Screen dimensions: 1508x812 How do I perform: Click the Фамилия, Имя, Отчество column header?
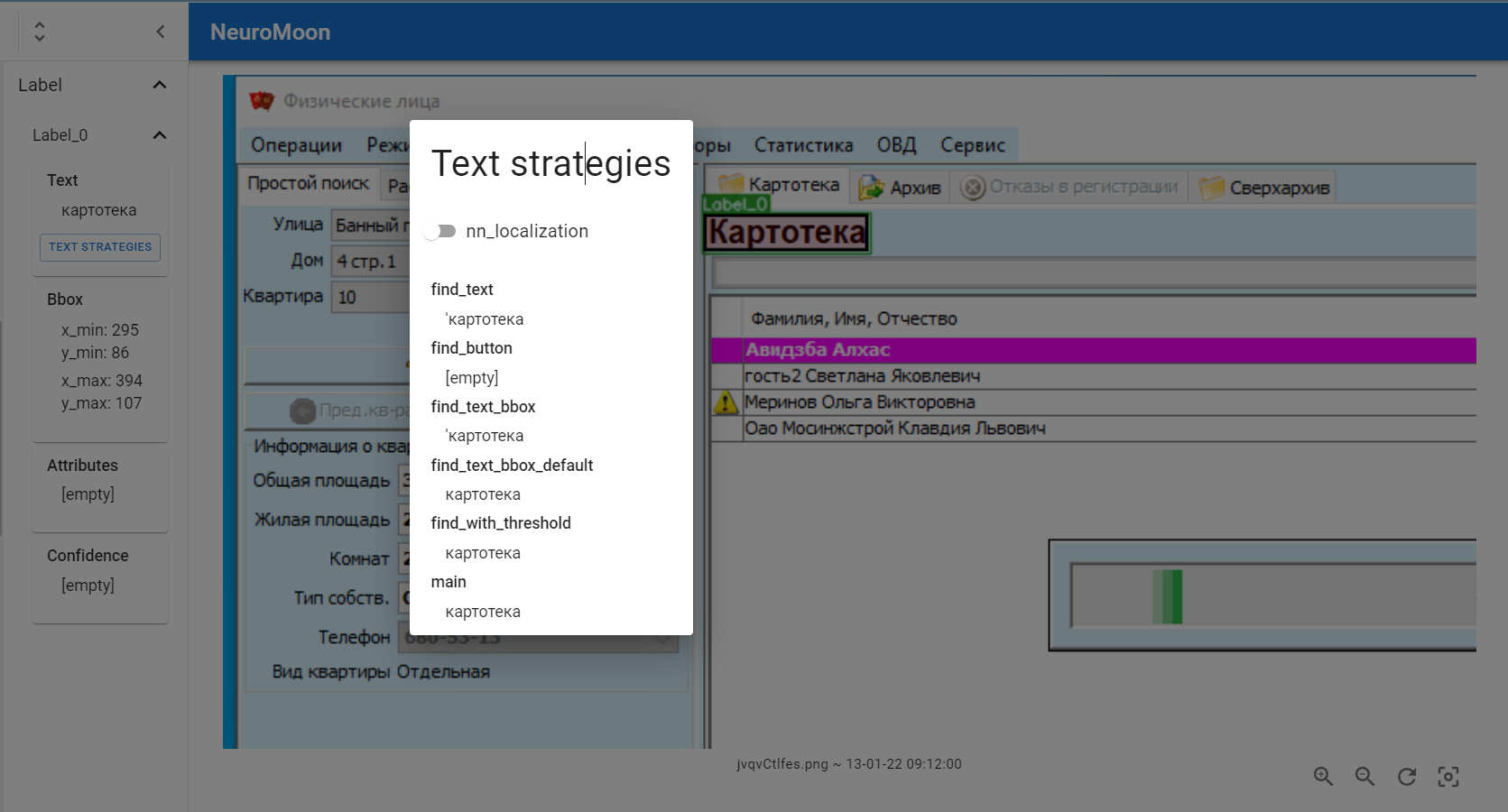(854, 318)
